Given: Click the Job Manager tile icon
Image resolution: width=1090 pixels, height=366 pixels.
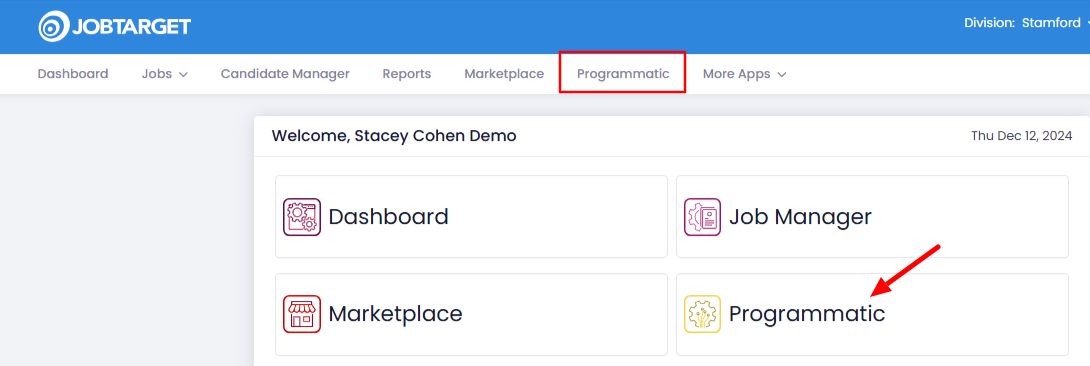Looking at the screenshot, I should click(x=702, y=217).
